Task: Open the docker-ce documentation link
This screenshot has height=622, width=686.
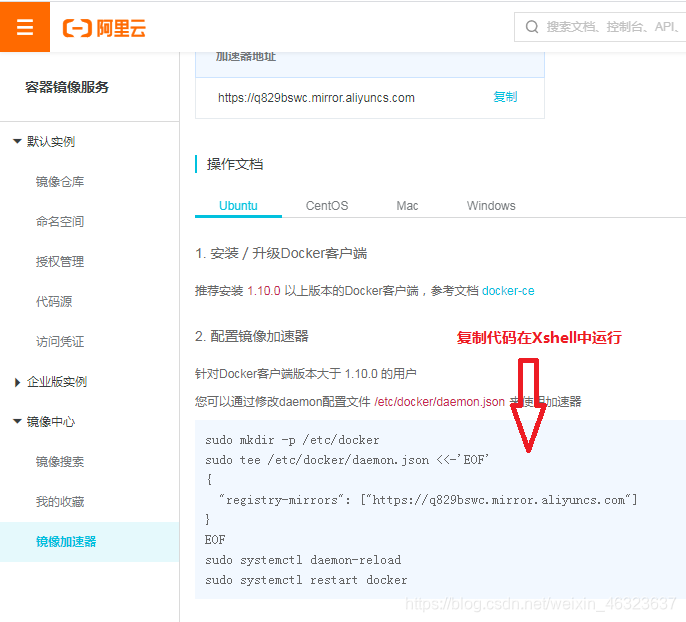Action: point(508,291)
